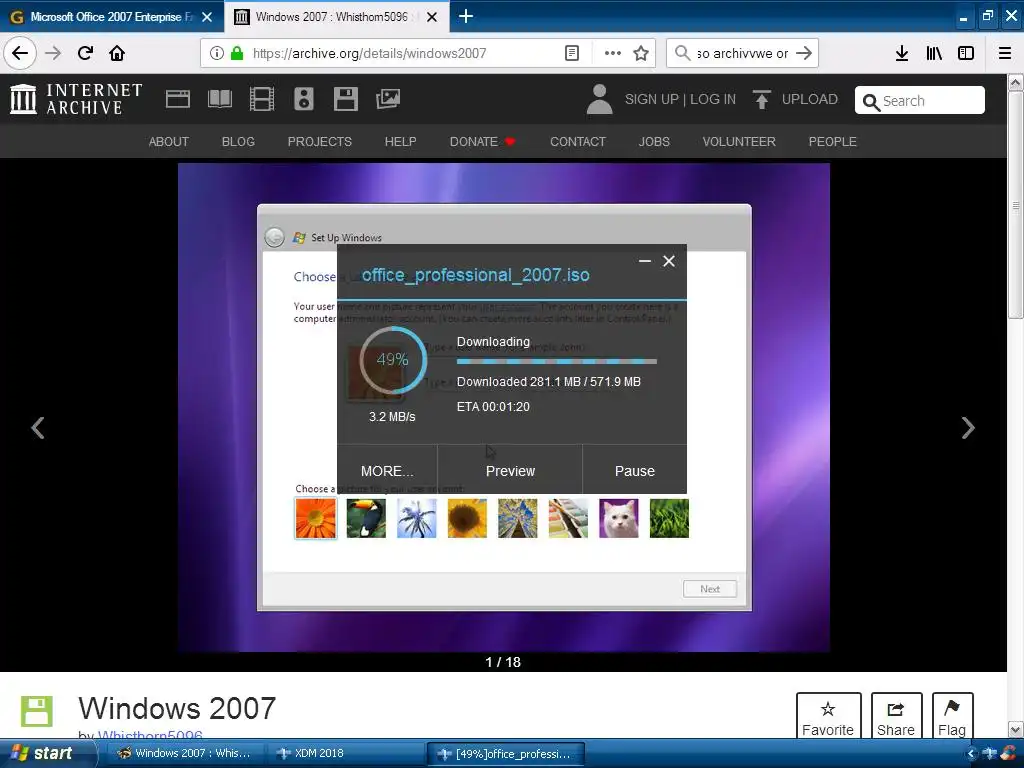Click the Next button in screenshot
Viewport: 1024px width, 768px height.
(710, 588)
